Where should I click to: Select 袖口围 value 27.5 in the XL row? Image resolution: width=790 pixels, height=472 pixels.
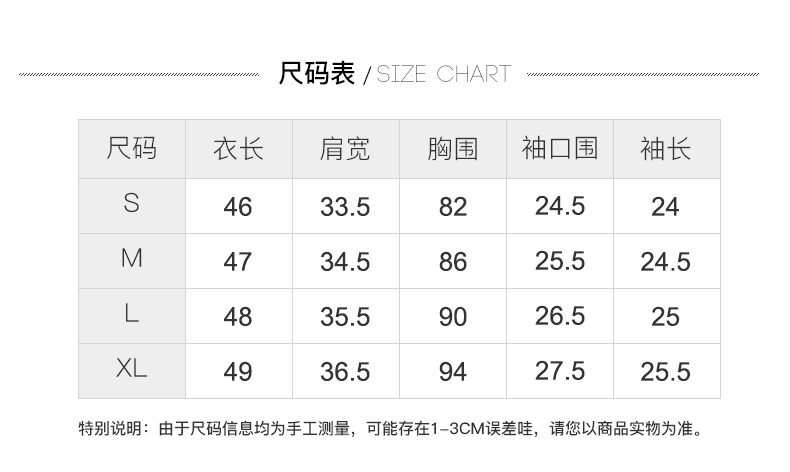(560, 371)
